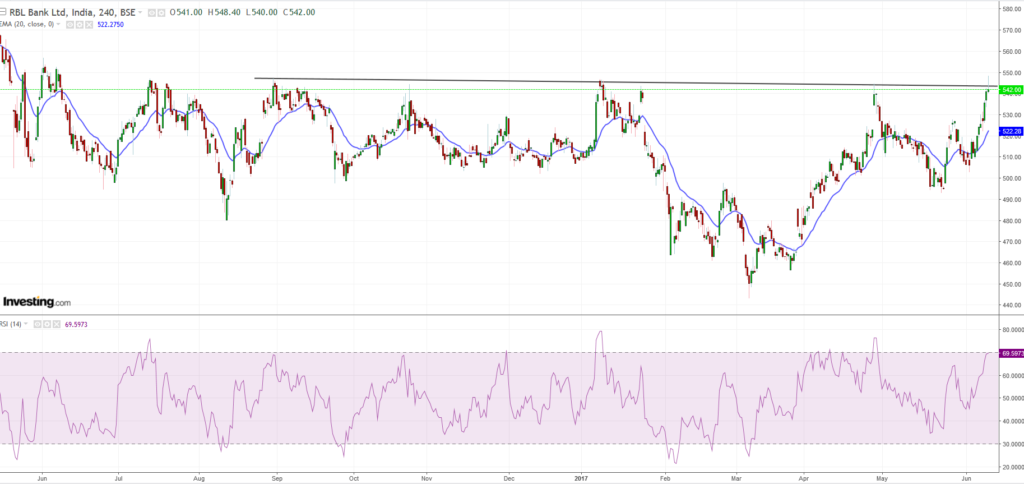Click the Investing.com logo

37,302
